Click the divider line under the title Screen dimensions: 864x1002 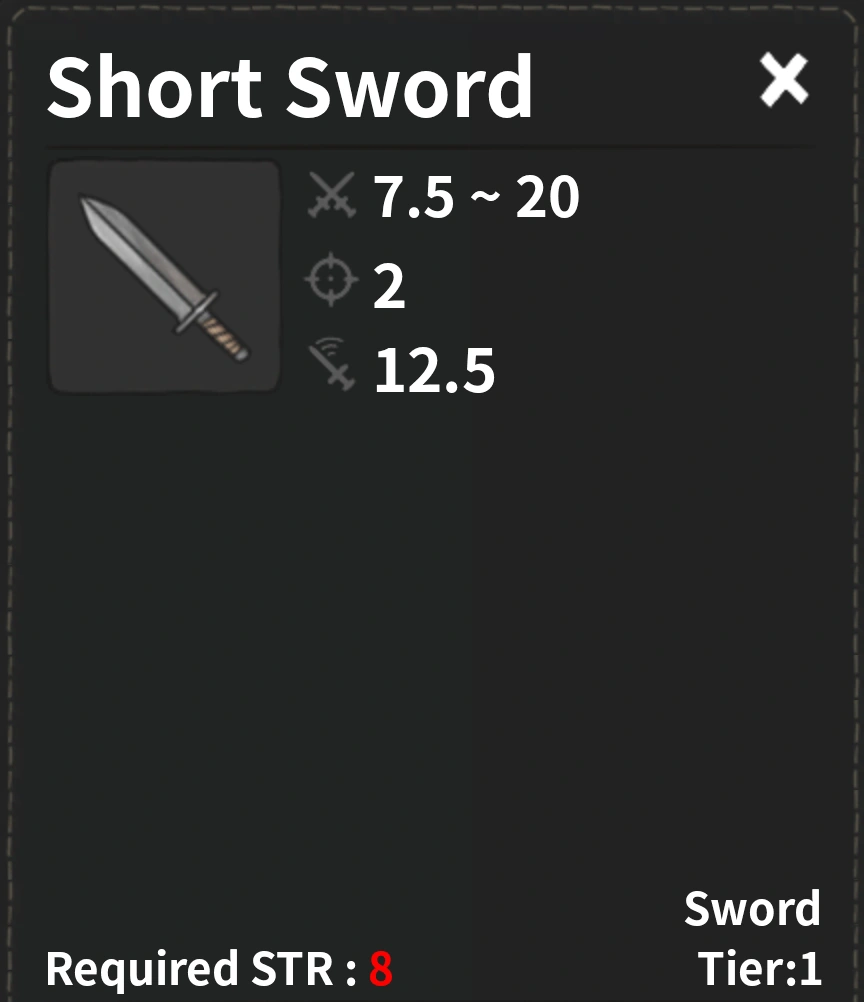click(429, 148)
